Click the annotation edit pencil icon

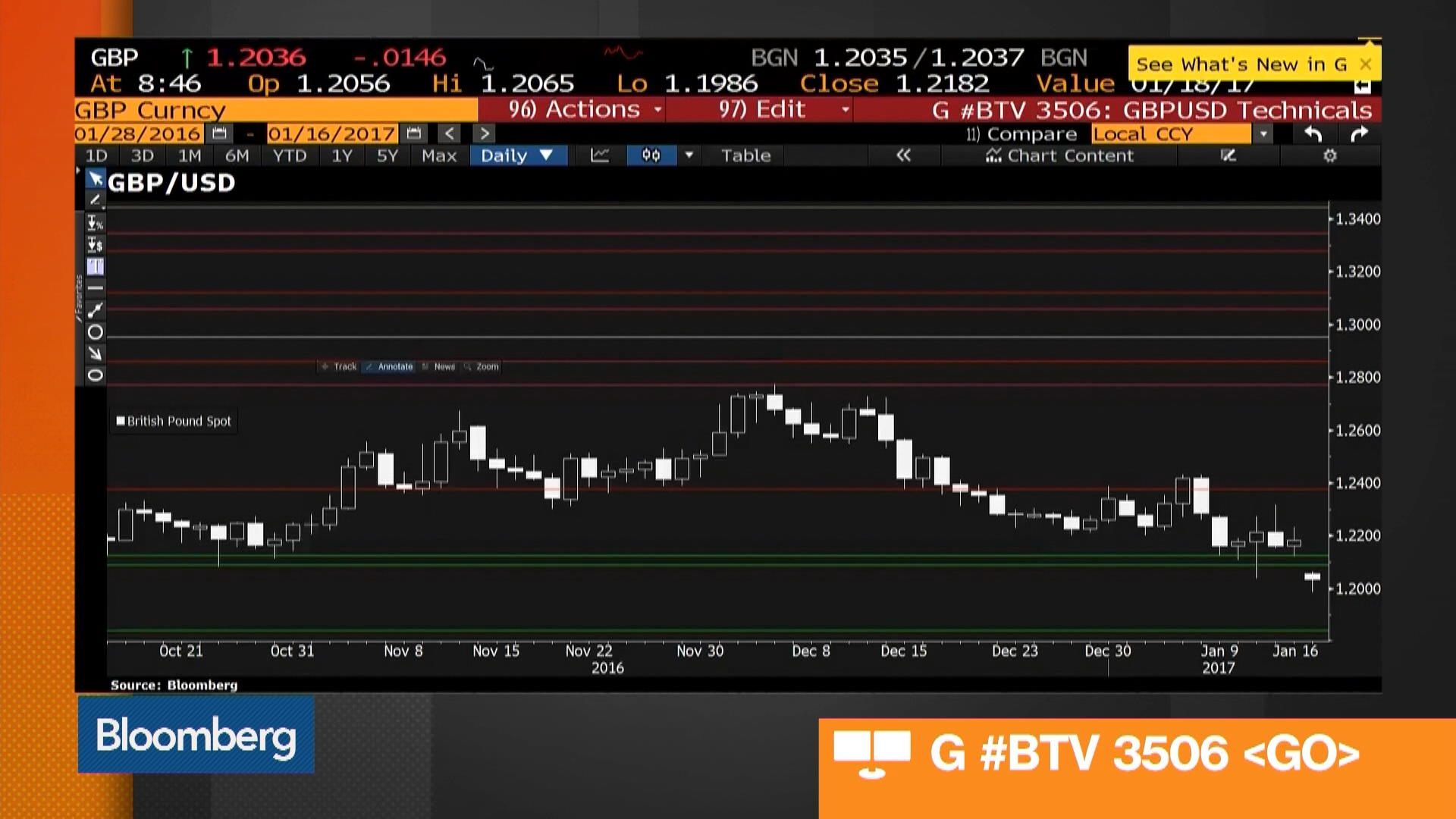[1228, 155]
